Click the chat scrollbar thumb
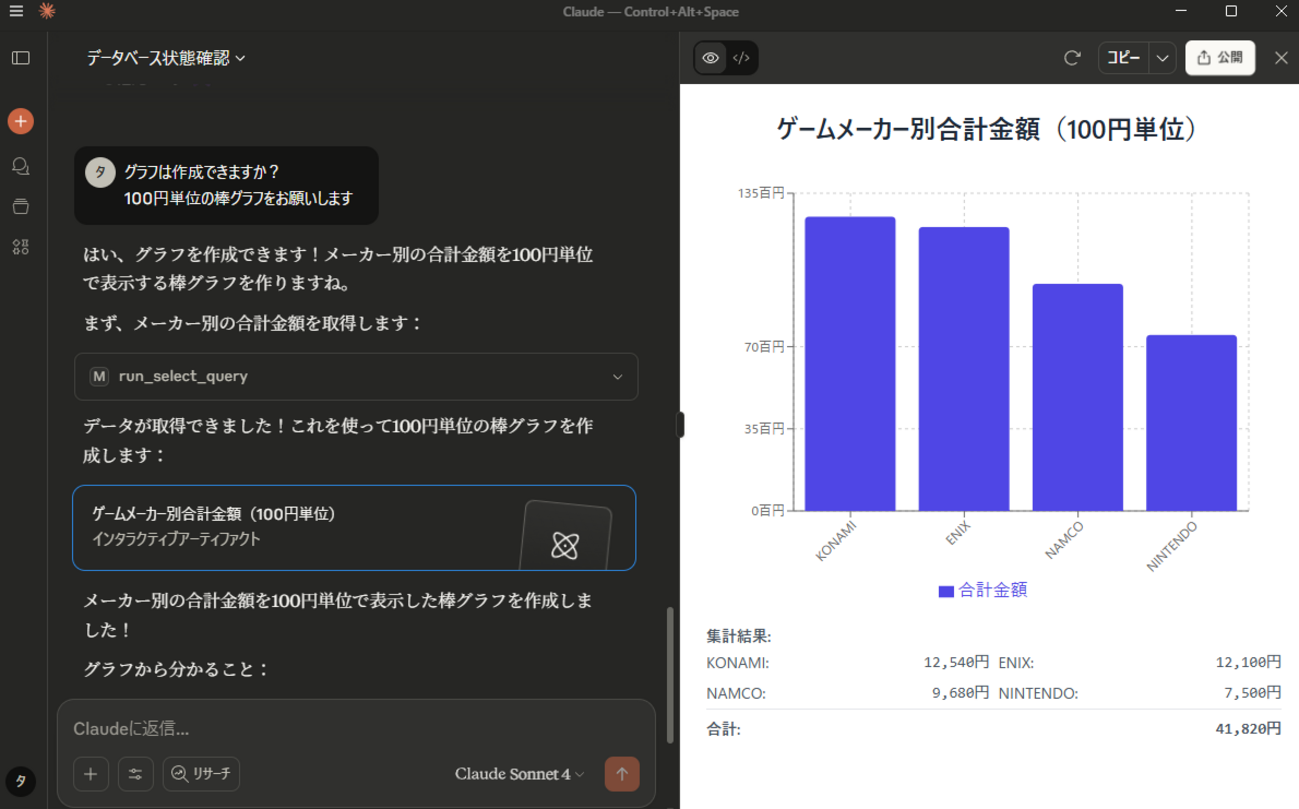 point(670,675)
